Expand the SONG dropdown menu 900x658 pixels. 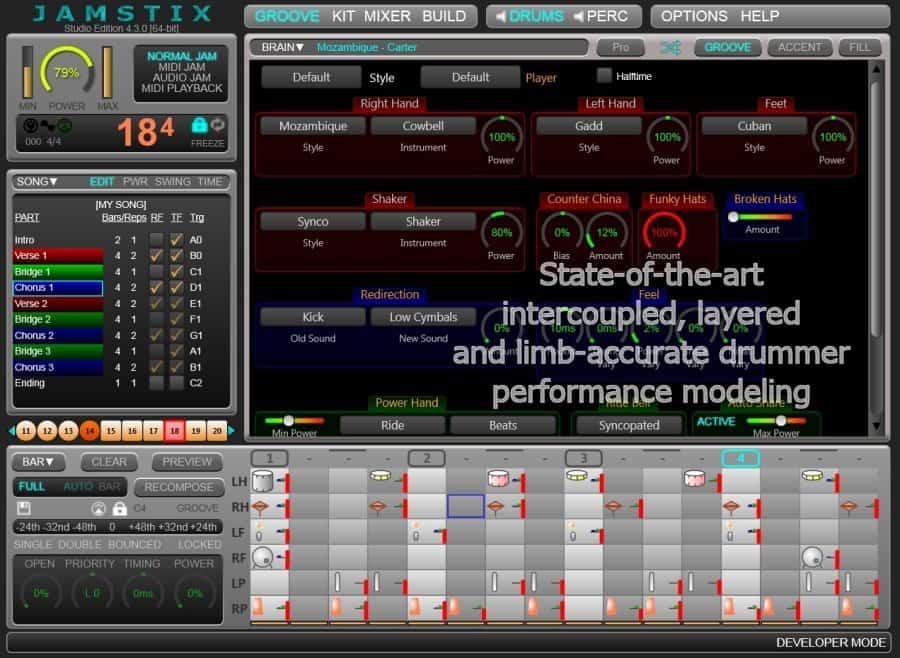[x=38, y=181]
